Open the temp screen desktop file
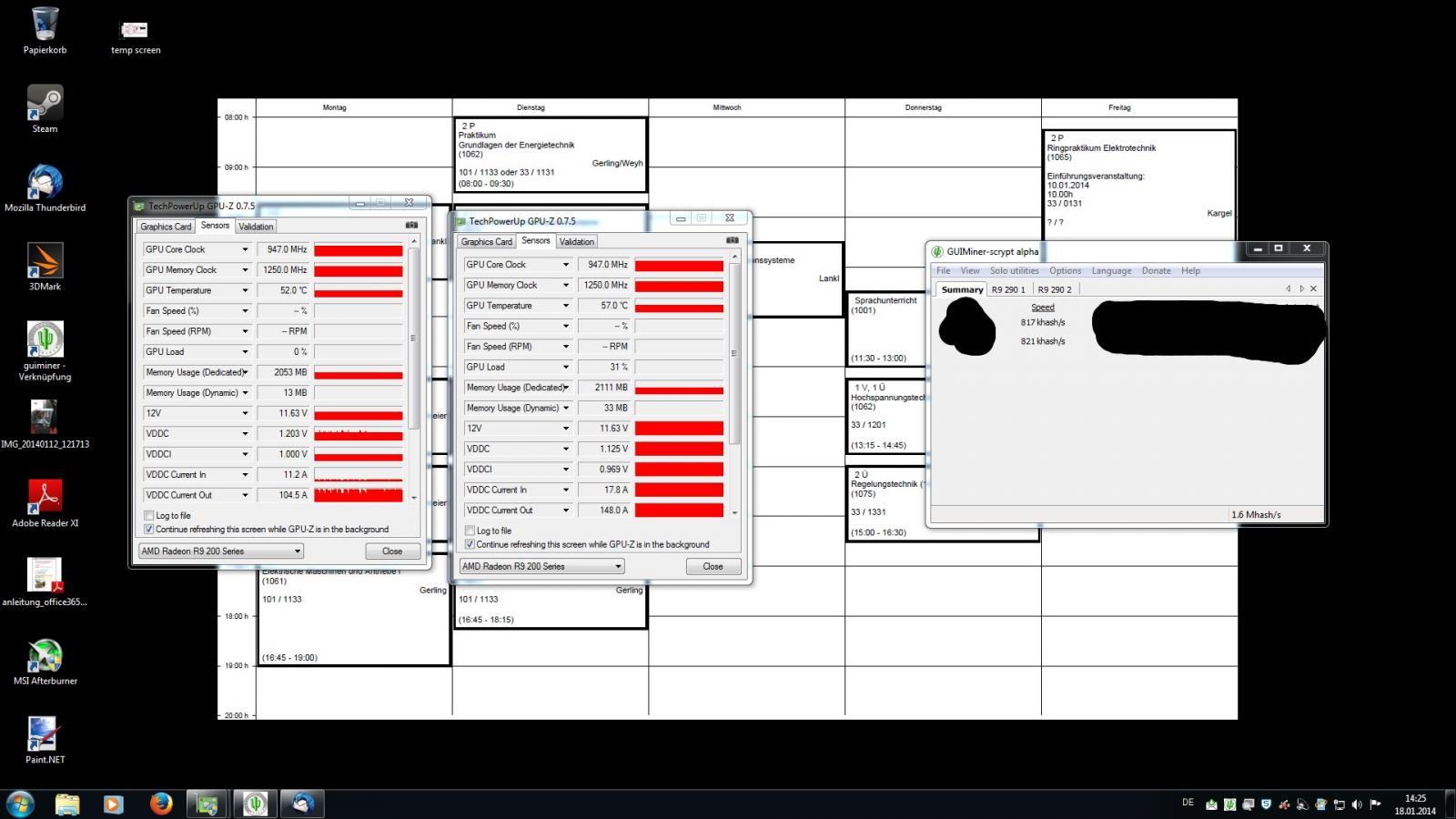The image size is (1456, 819). coord(135,36)
